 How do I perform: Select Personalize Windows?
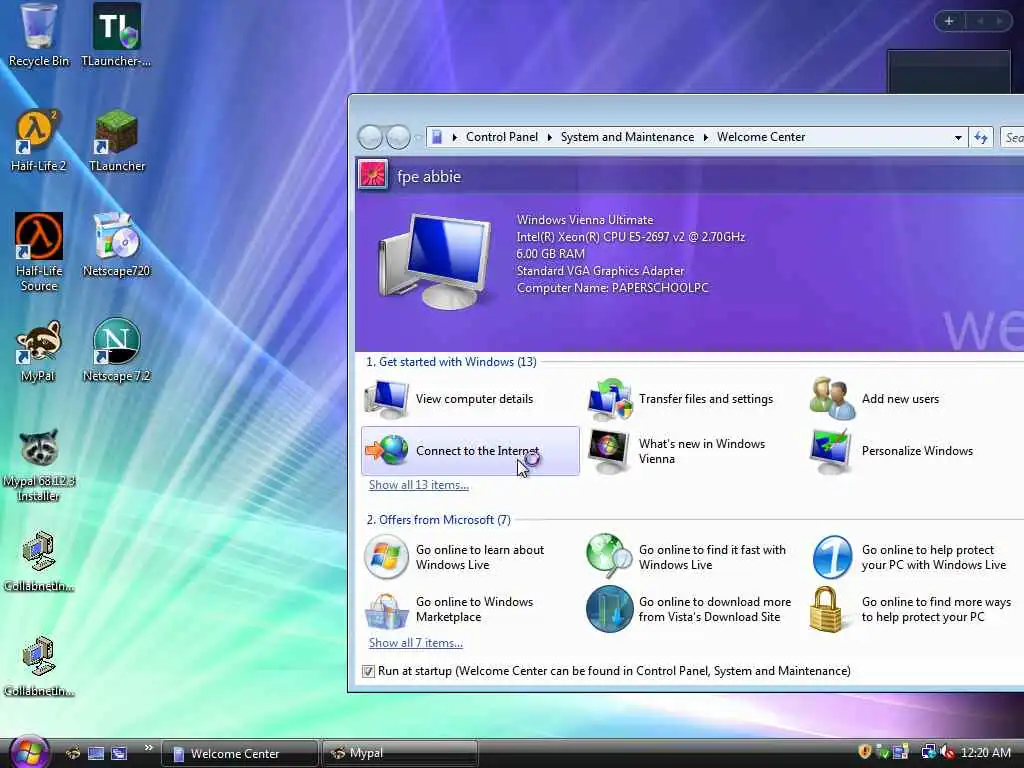tap(892, 451)
